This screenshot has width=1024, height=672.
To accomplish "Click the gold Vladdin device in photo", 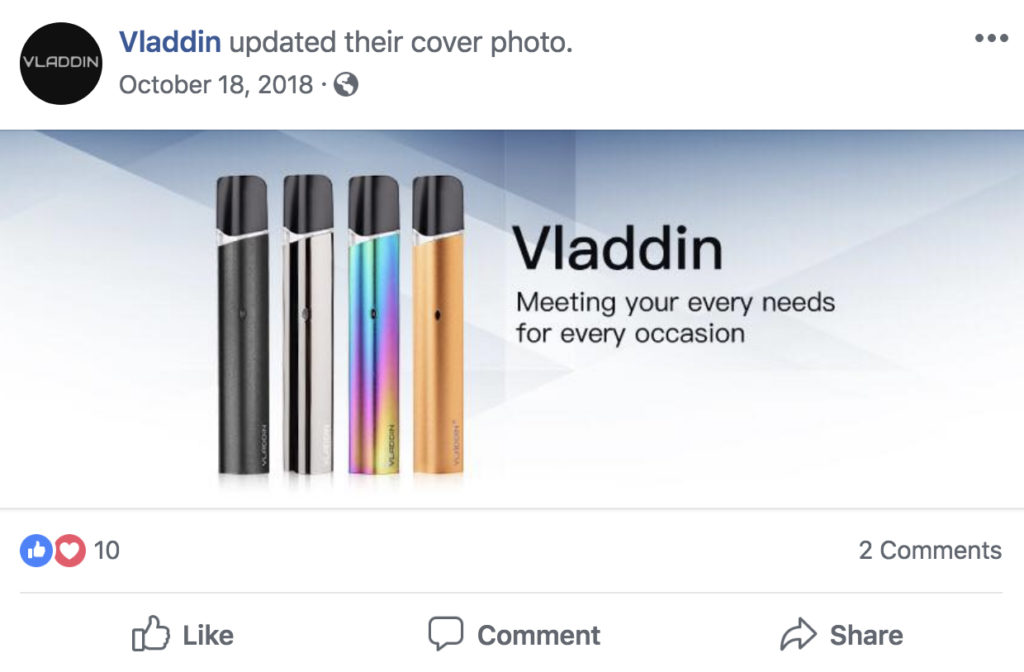I will [438, 325].
